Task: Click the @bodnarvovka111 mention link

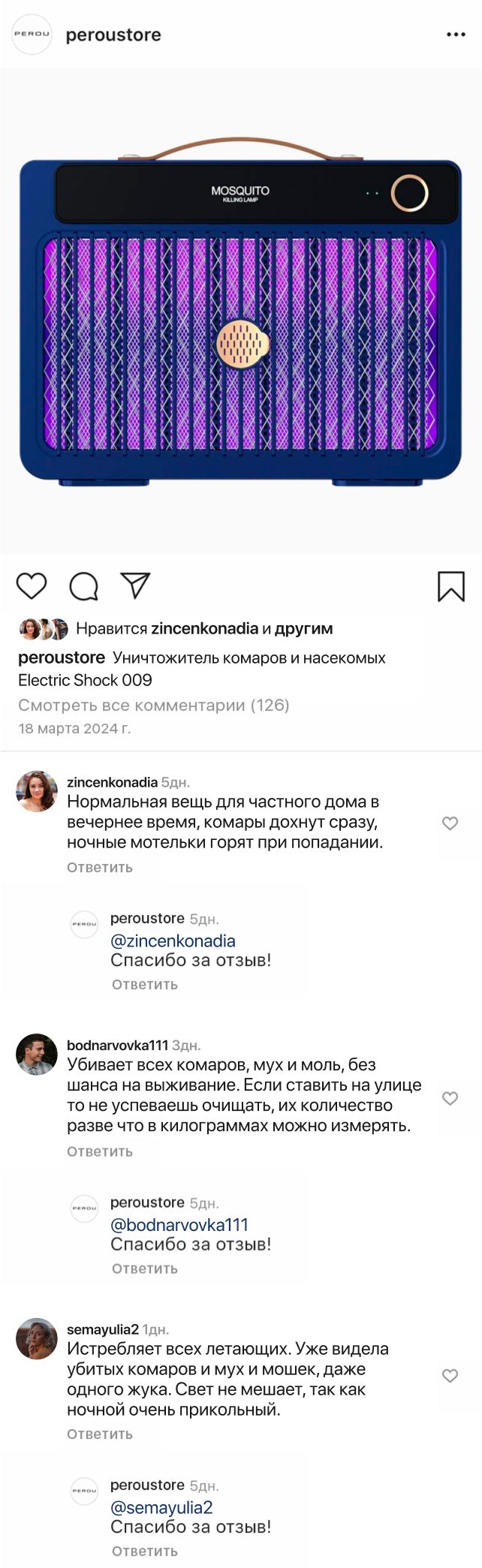Action: click(x=179, y=1225)
